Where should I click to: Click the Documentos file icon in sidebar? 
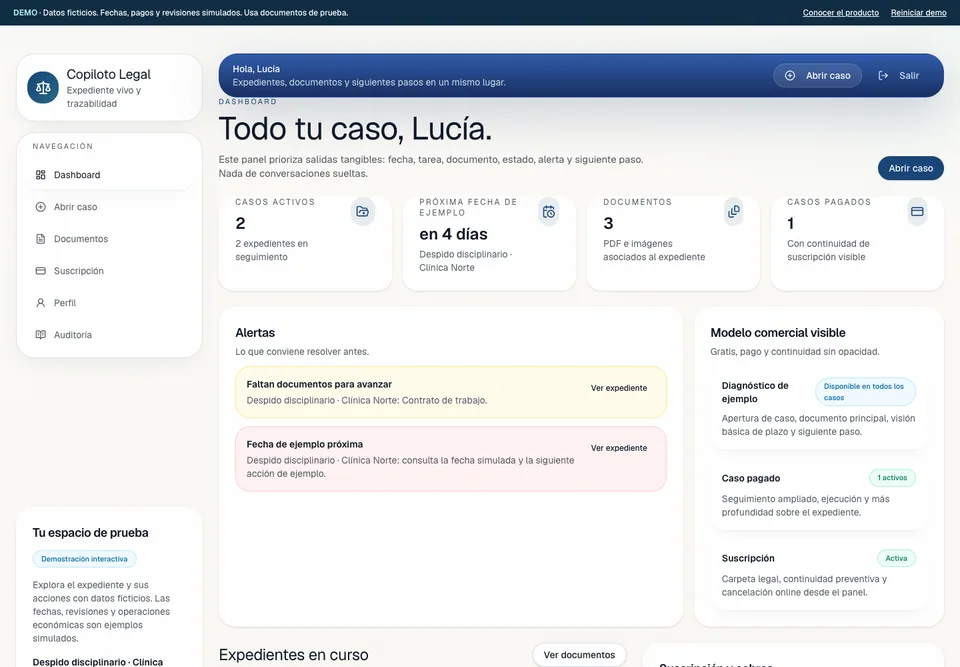click(40, 239)
